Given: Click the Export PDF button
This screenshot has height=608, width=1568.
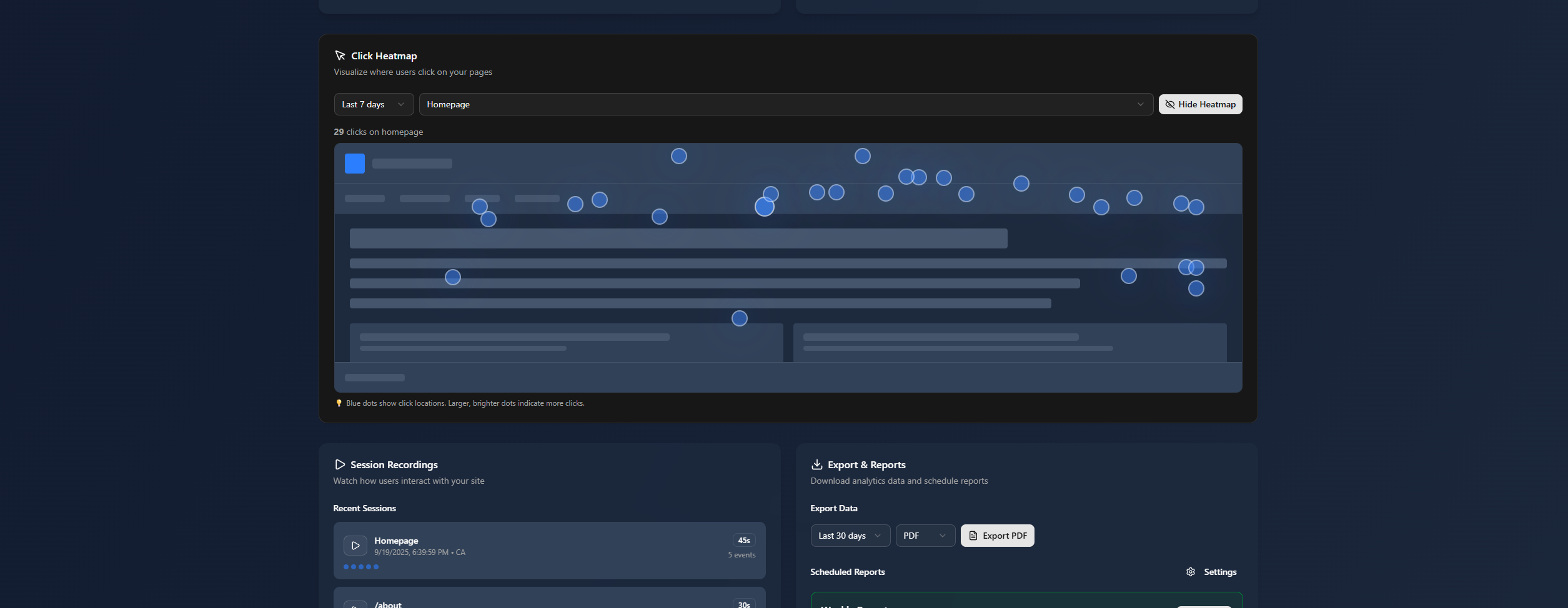Looking at the screenshot, I should [x=997, y=536].
